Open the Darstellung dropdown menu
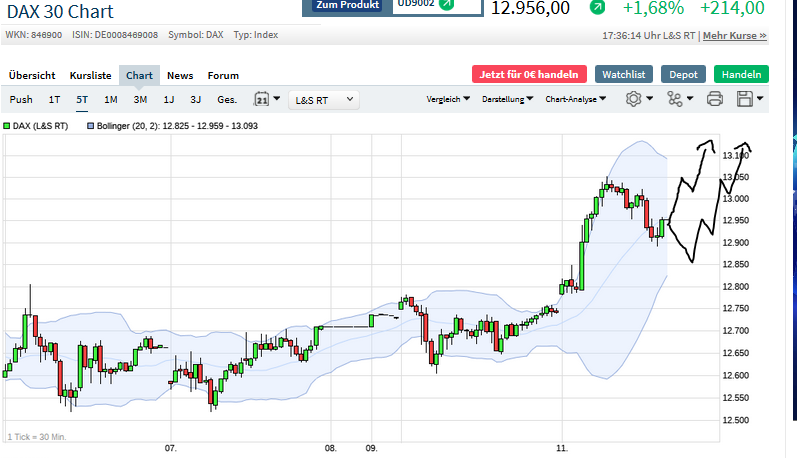 (507, 99)
